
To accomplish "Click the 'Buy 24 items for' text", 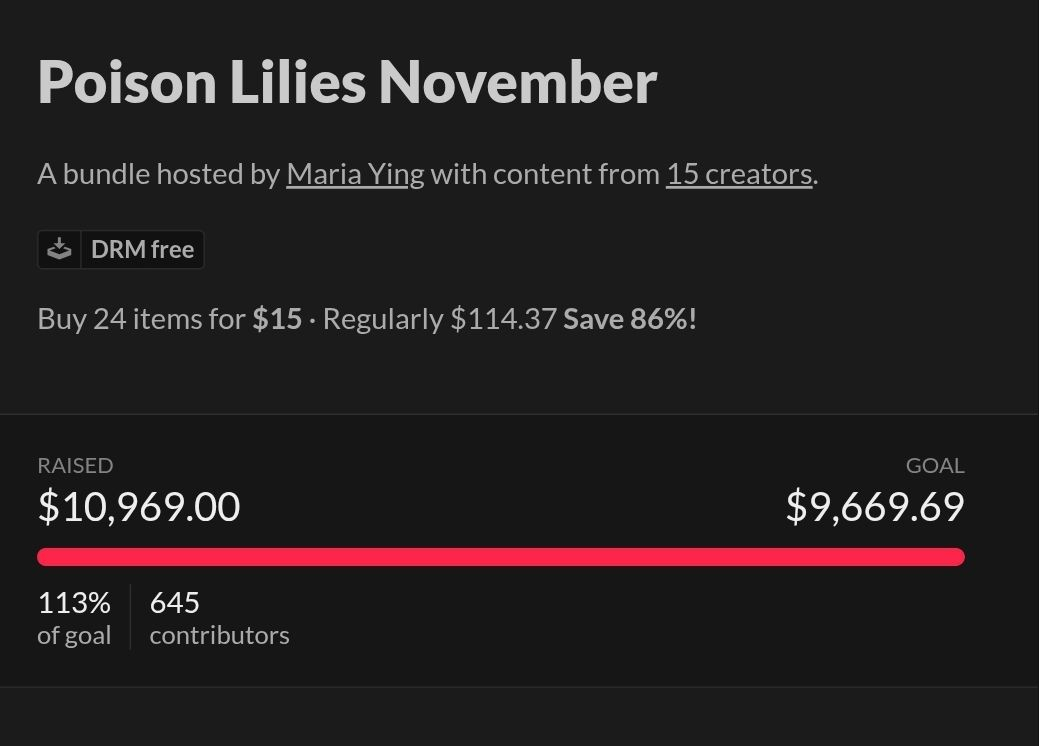I will pyautogui.click(x=141, y=319).
